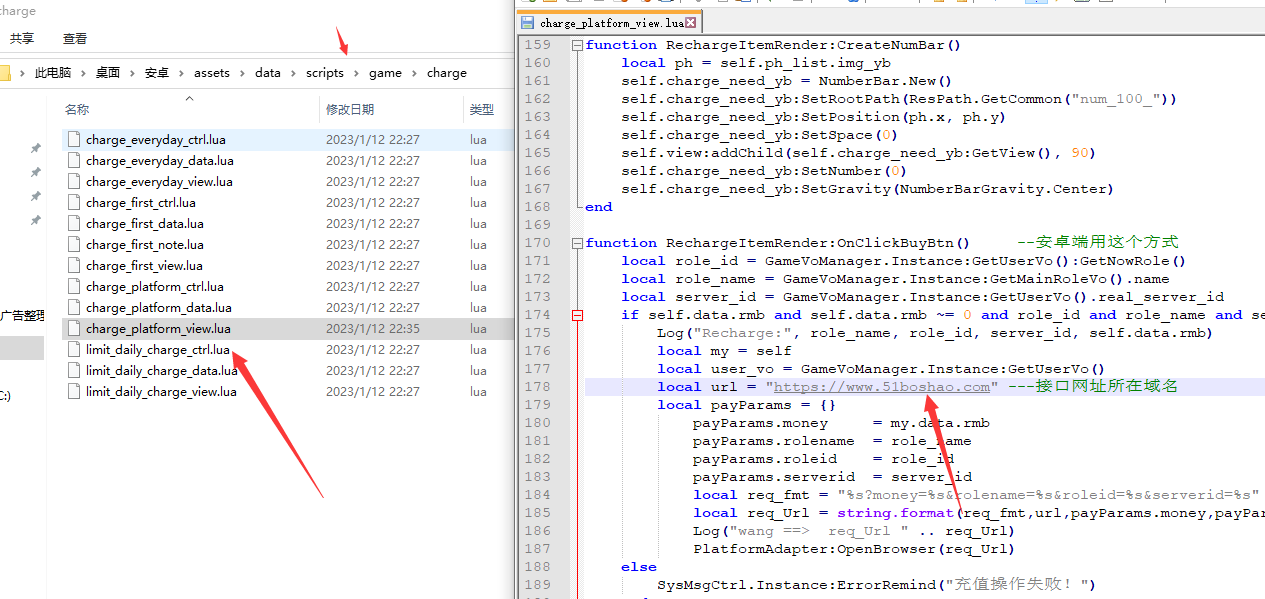Open the 51boshao.com URL link in code
Image resolution: width=1265 pixels, height=599 pixels.
click(x=881, y=387)
